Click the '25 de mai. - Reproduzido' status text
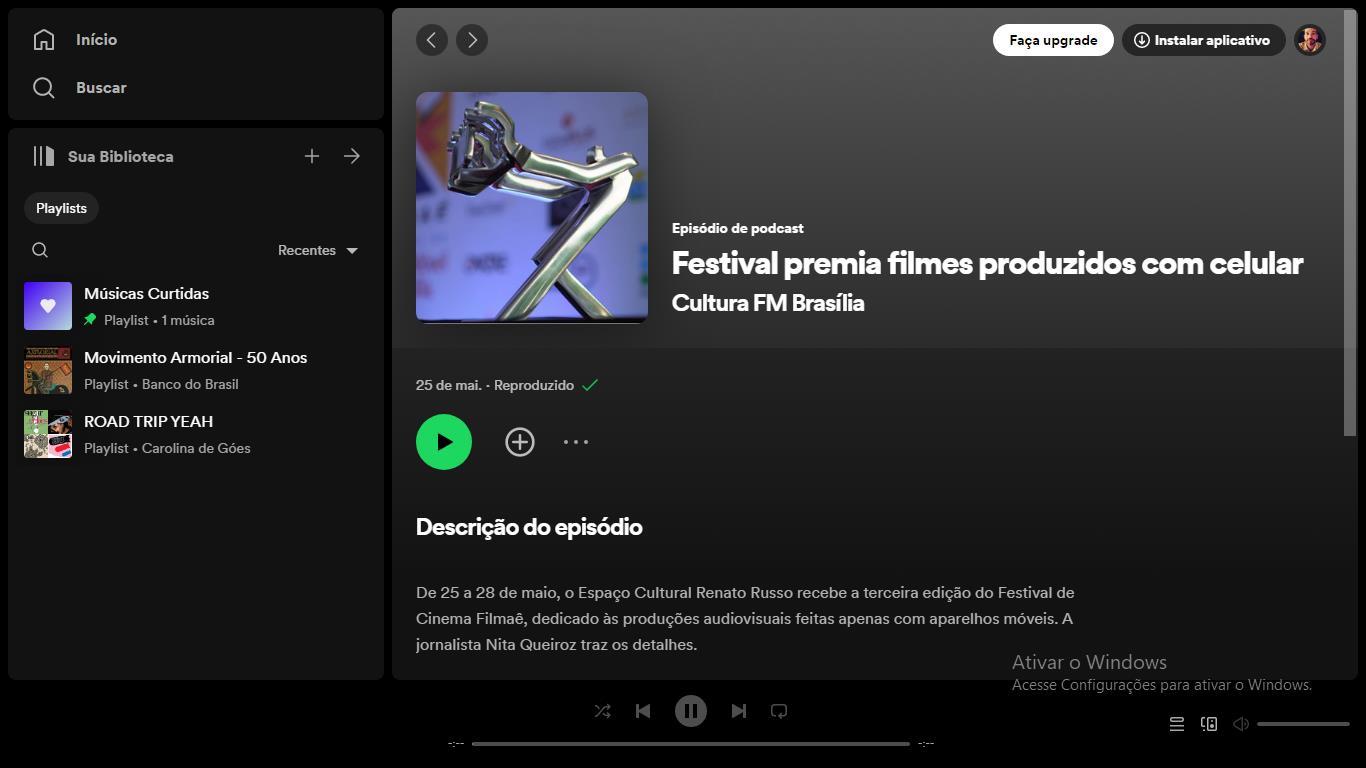 (x=495, y=385)
